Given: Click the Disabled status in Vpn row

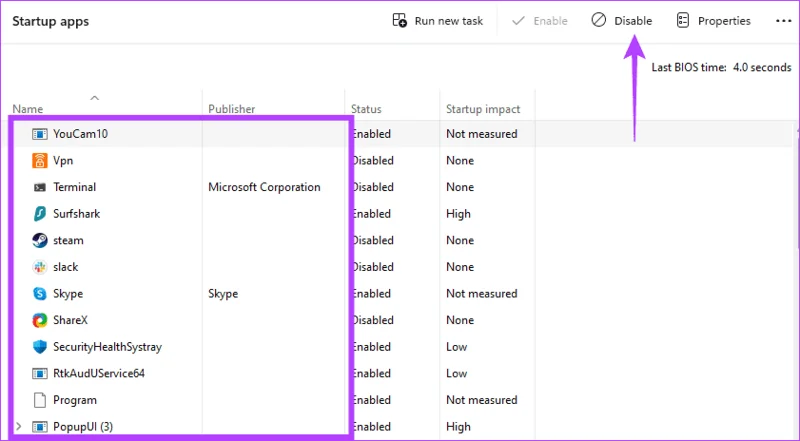Looking at the screenshot, I should tap(373, 161).
